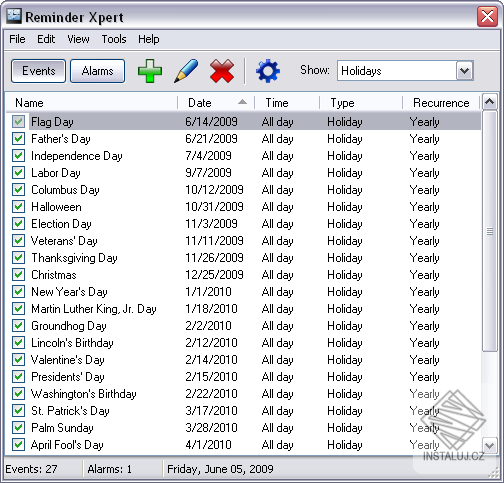Click the red X Delete event icon

[x=222, y=71]
